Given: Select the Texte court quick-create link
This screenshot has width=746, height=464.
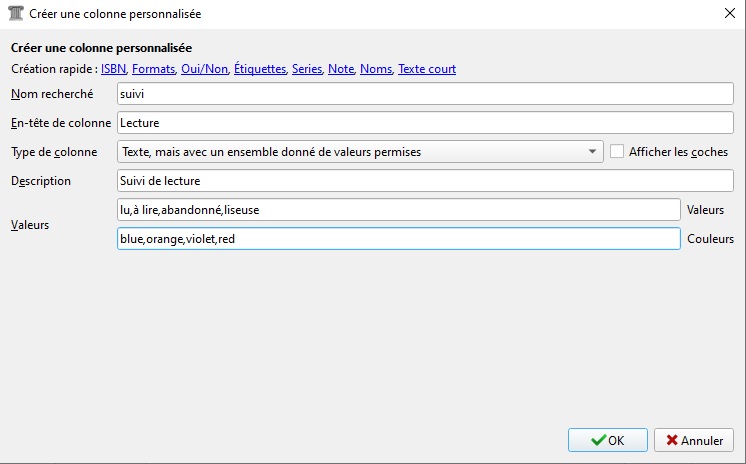Looking at the screenshot, I should point(427,69).
